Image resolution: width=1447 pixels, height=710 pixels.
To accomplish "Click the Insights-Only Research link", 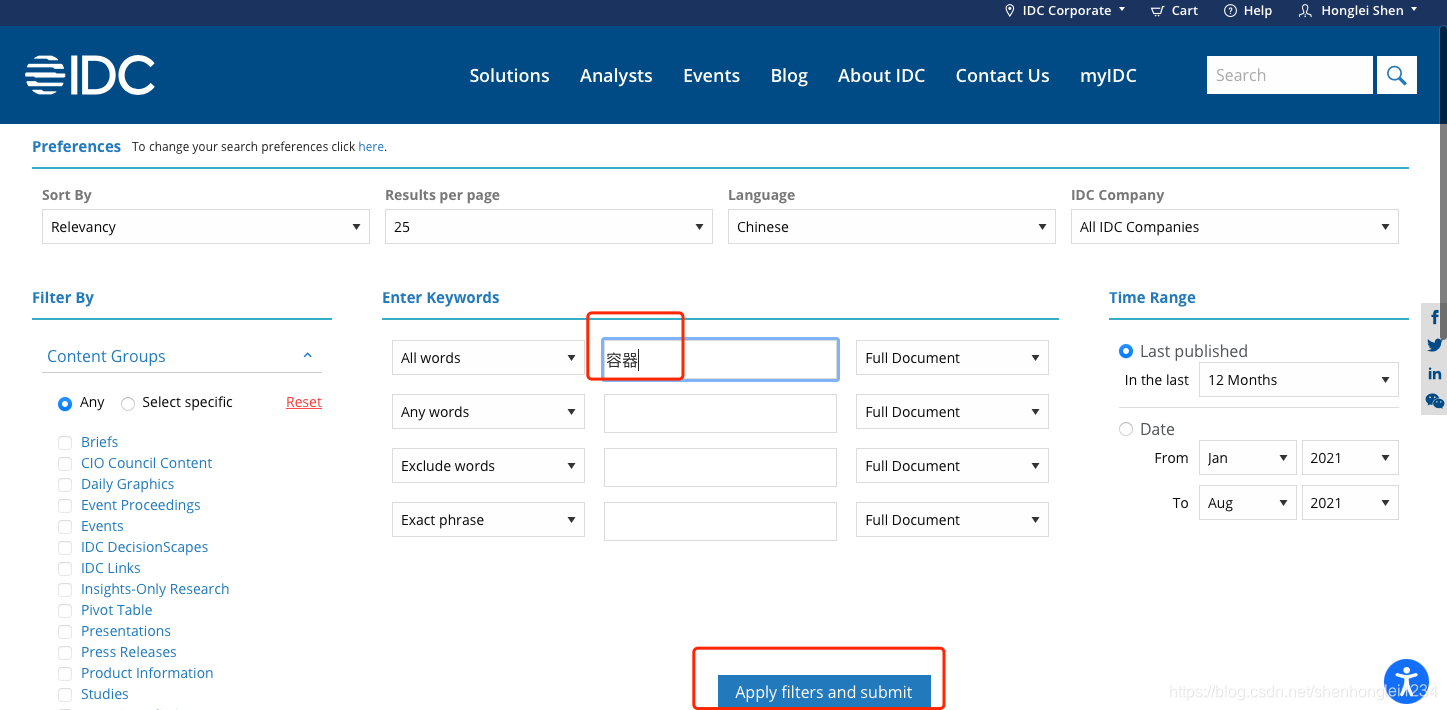I will click(x=155, y=589).
